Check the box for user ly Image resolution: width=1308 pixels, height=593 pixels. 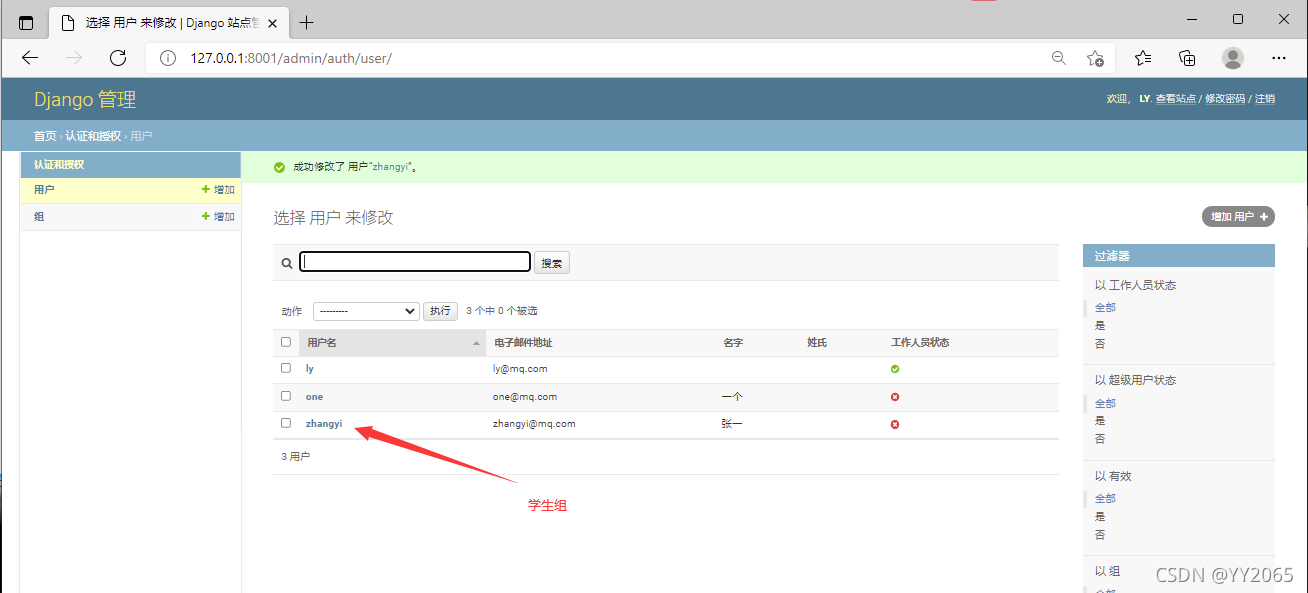(x=286, y=368)
